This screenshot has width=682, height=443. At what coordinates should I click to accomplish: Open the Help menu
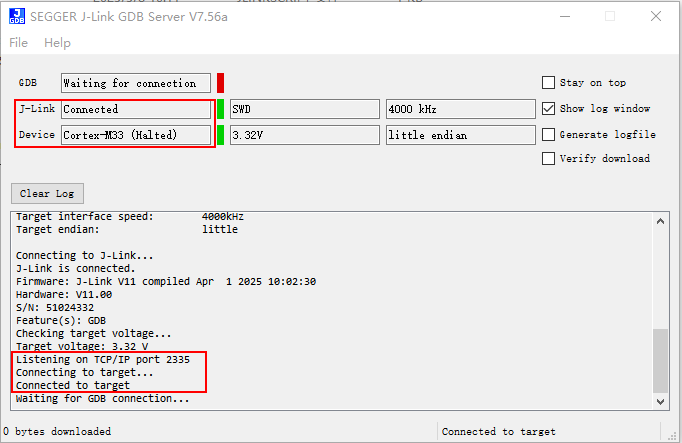coord(57,43)
